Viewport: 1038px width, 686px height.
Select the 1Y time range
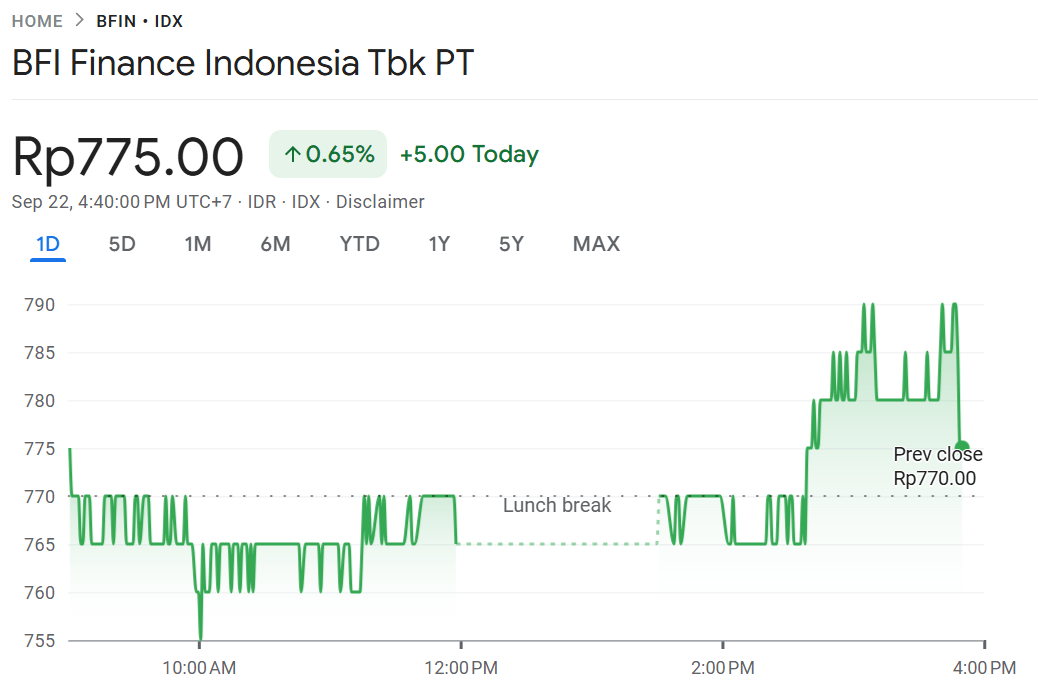coord(438,243)
